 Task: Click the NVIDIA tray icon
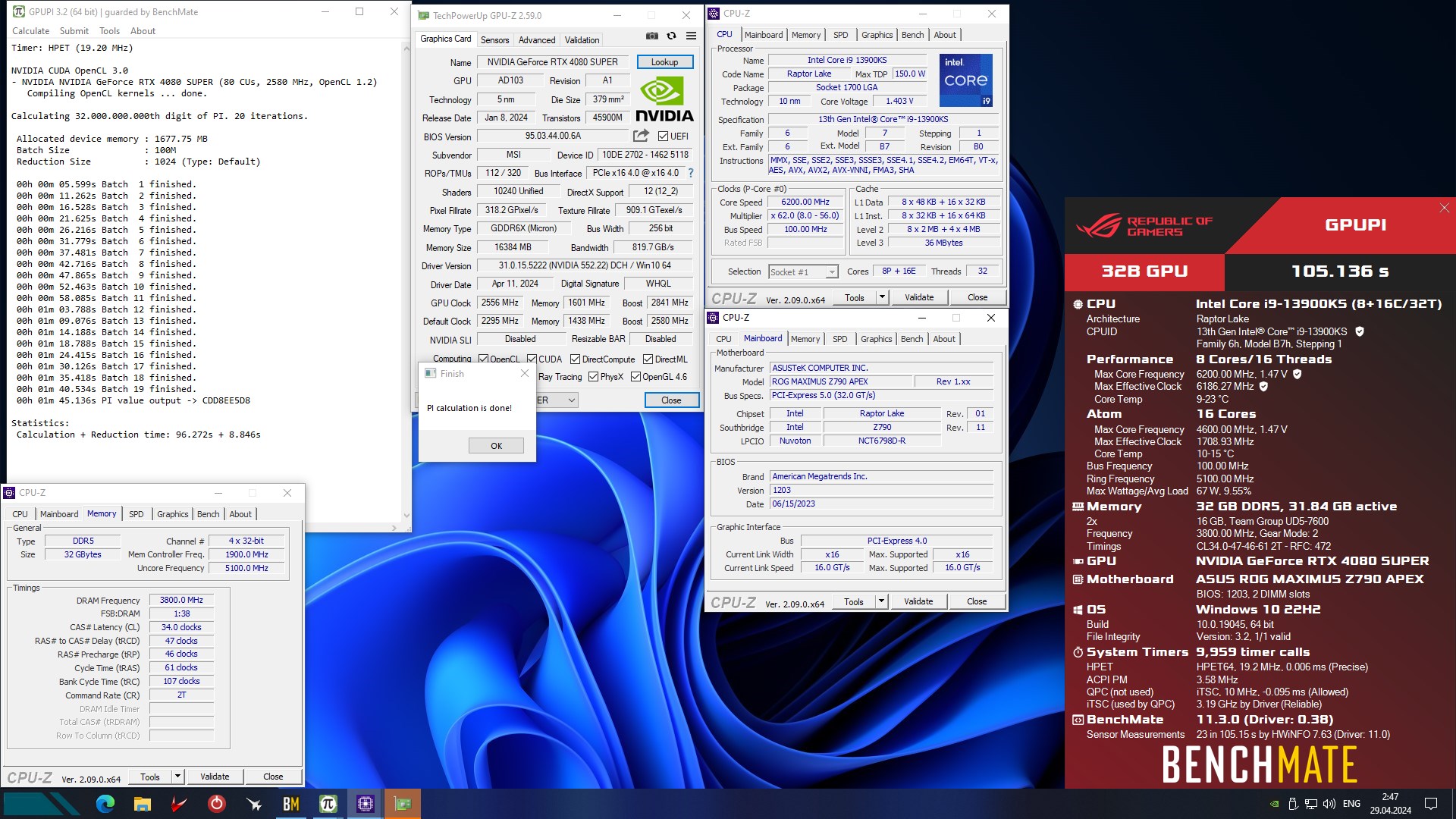pyautogui.click(x=1275, y=804)
